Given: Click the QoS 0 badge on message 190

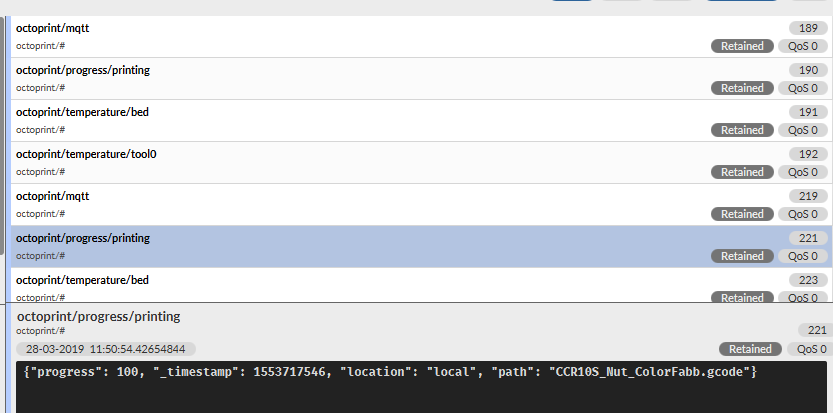Looking at the screenshot, I should tap(803, 88).
